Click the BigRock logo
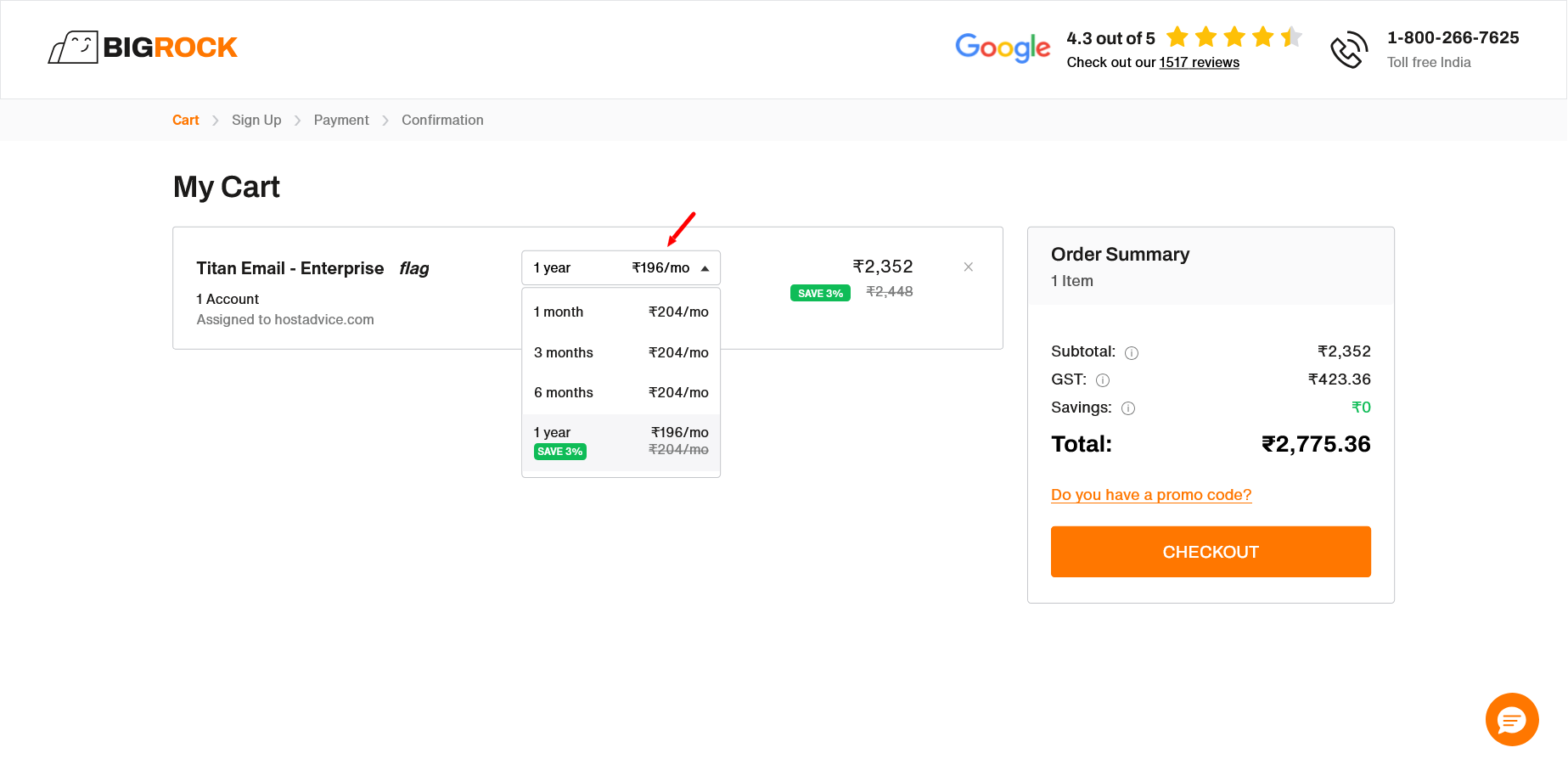Image resolution: width=1568 pixels, height=770 pixels. tap(143, 48)
